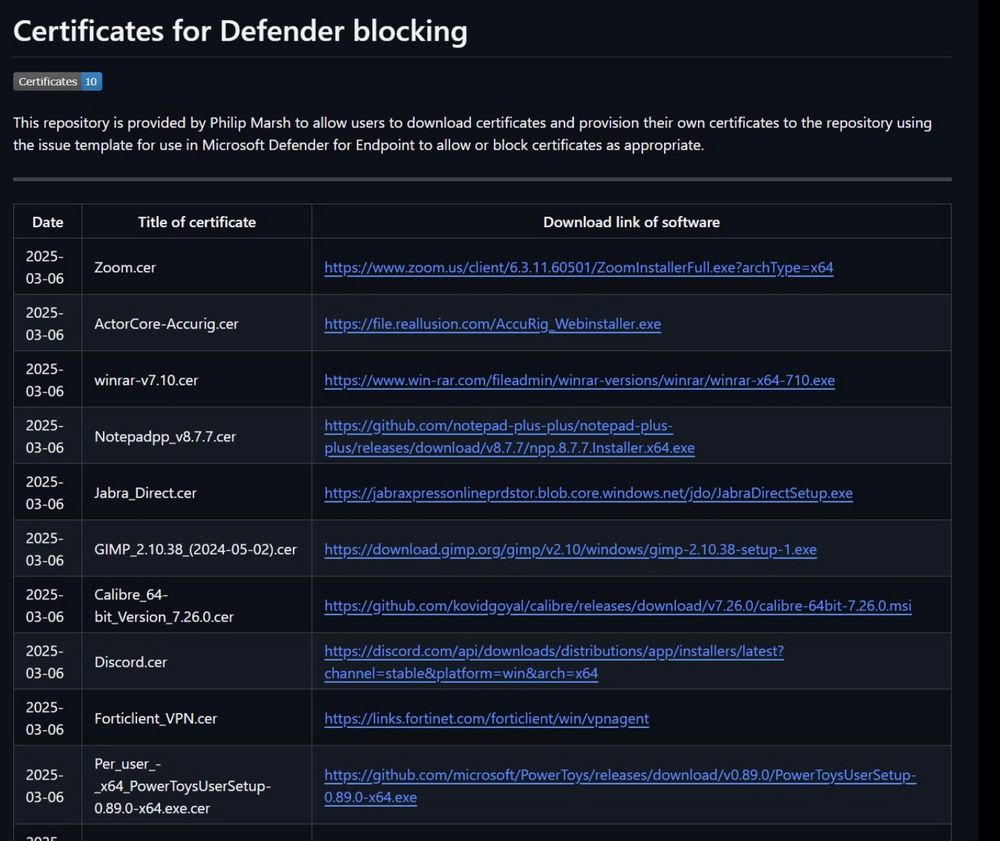
Task: Open the Zoom installer download link
Action: [x=578, y=268]
